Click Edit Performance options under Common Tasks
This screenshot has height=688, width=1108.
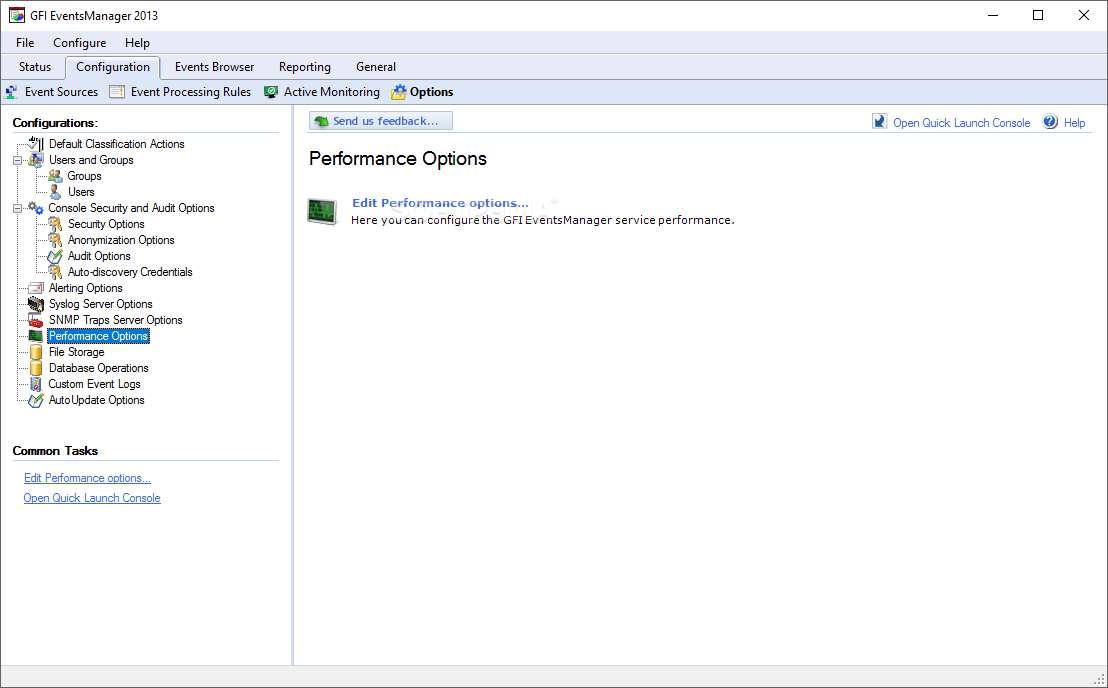coord(88,478)
